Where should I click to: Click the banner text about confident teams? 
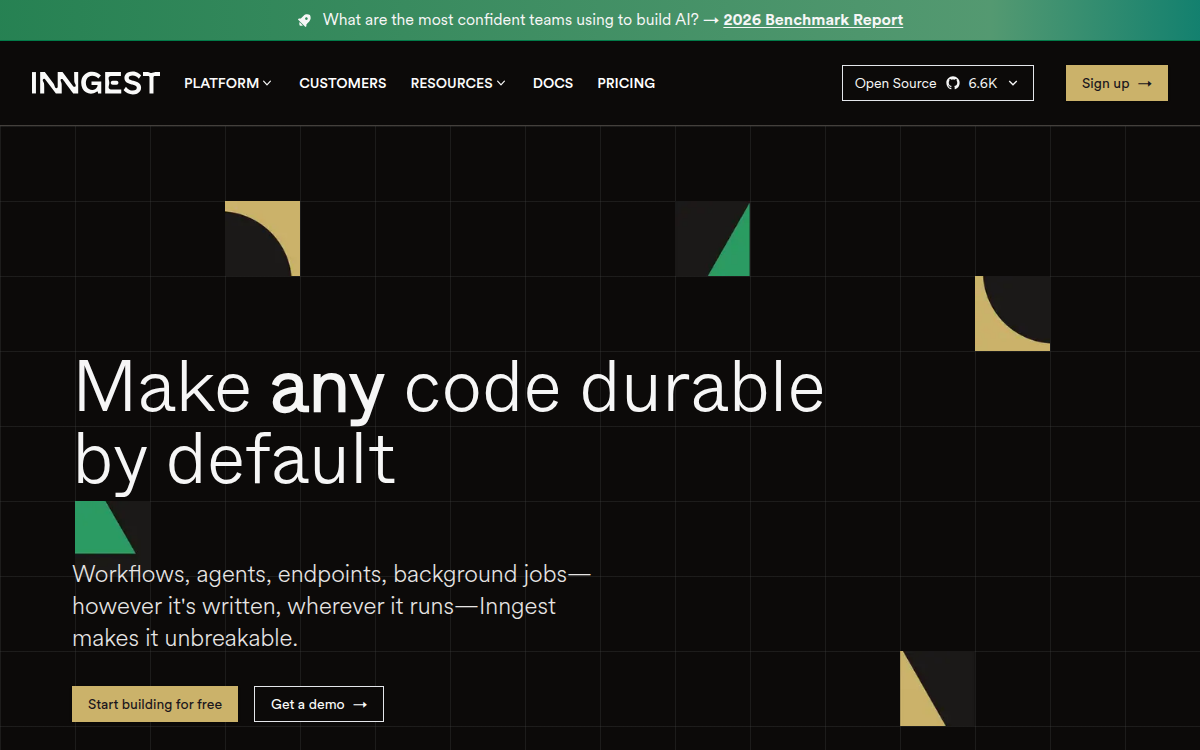pyautogui.click(x=511, y=20)
